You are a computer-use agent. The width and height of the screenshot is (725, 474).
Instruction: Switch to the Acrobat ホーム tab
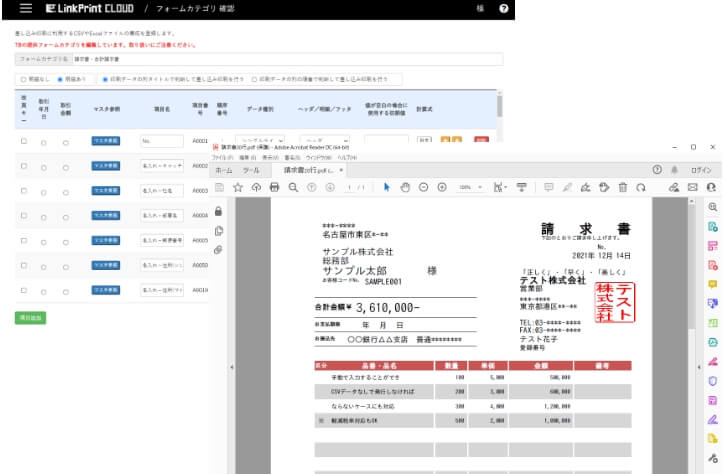(x=224, y=171)
